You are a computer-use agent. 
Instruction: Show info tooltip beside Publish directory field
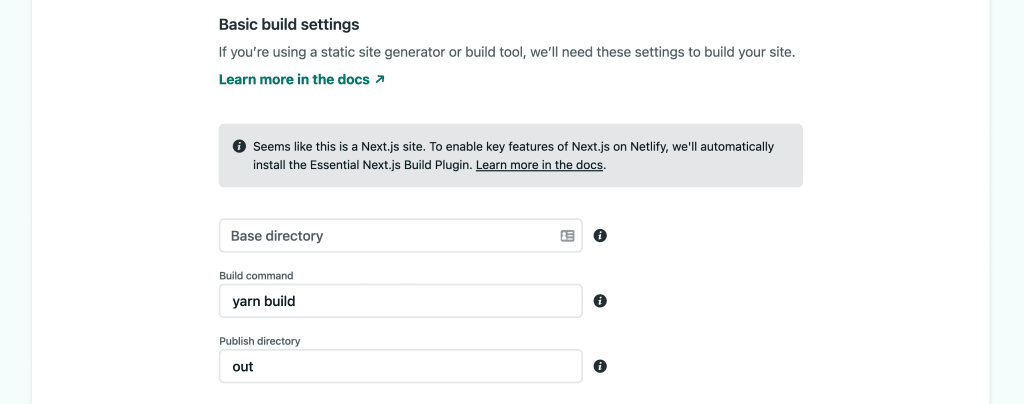pos(600,366)
